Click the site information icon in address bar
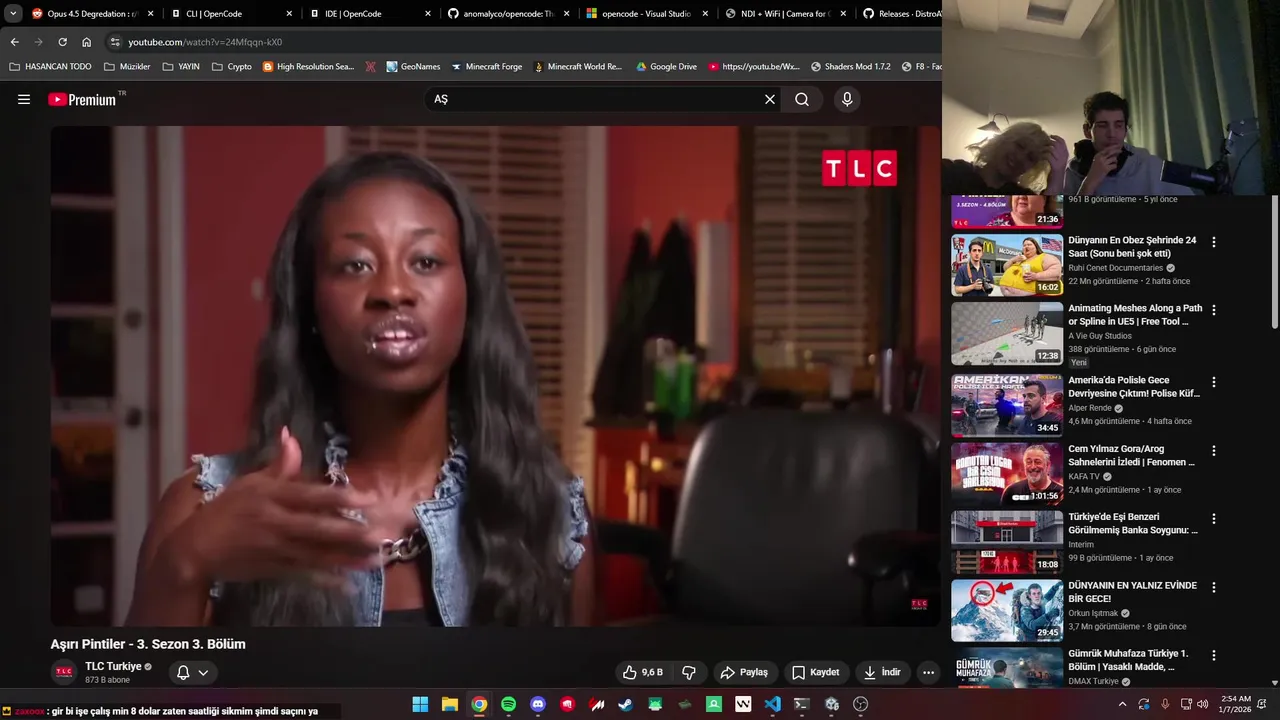 tap(115, 42)
